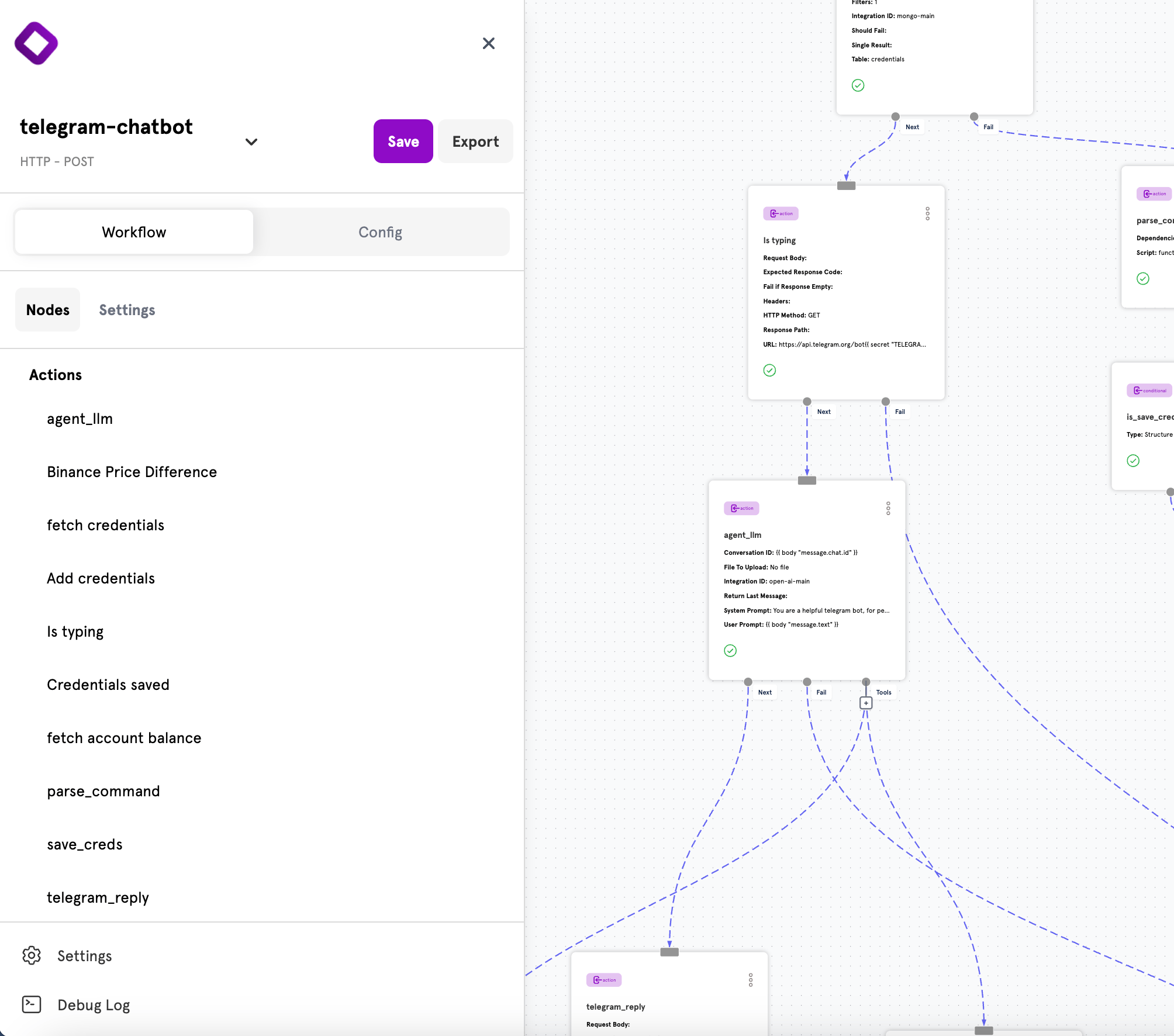Image resolution: width=1174 pixels, height=1036 pixels.
Task: Click Integration ID open-ai-main text
Action: [x=767, y=581]
